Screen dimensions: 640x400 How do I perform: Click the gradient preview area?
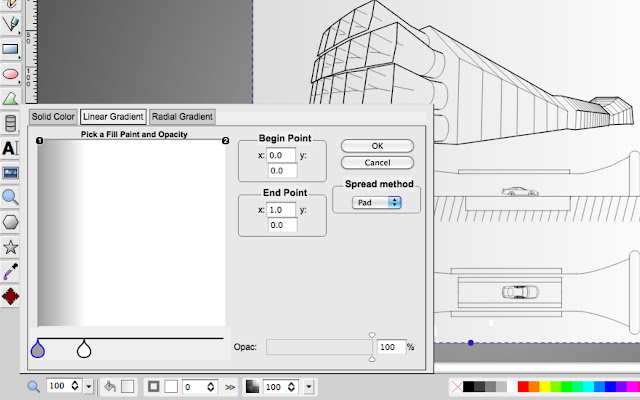tap(131, 233)
